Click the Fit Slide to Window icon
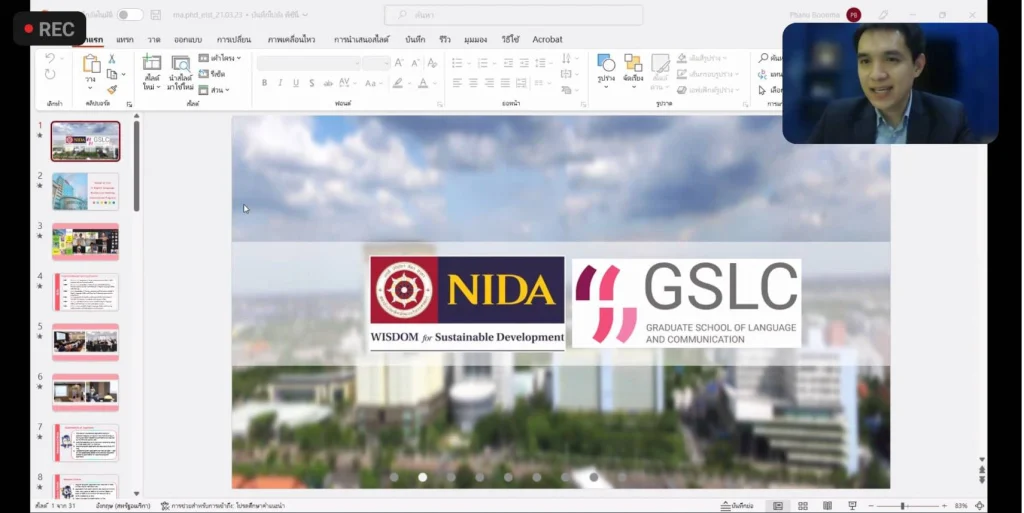 click(979, 506)
